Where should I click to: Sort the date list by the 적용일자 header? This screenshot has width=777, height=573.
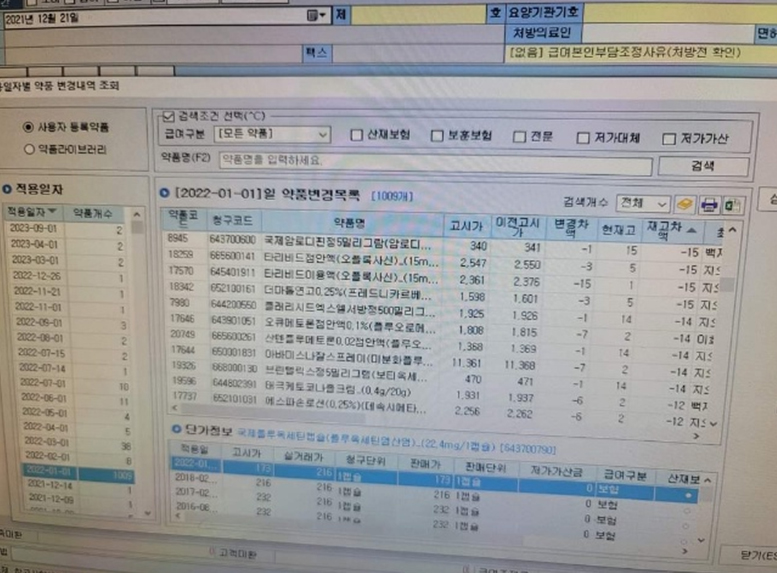(x=34, y=213)
